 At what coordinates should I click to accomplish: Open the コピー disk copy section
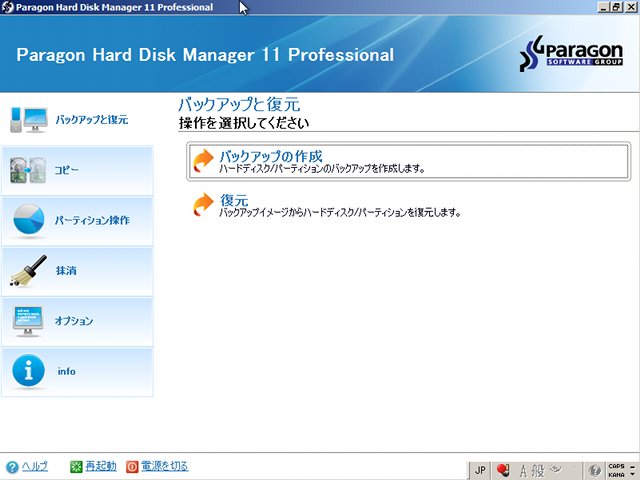pos(77,170)
